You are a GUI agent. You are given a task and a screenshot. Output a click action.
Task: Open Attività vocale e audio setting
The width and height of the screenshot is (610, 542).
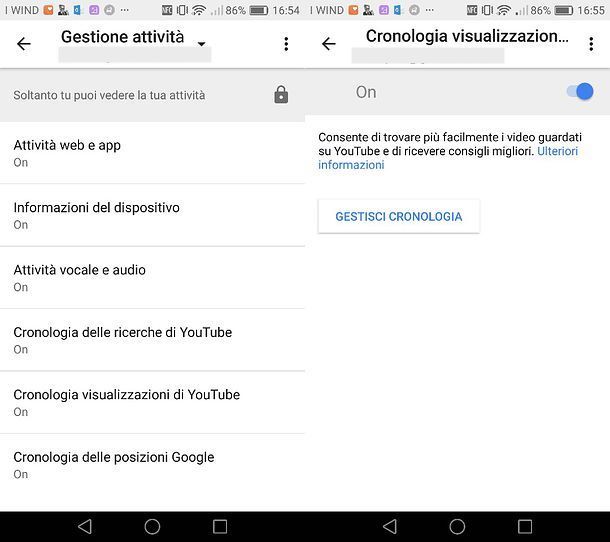[x=152, y=277]
